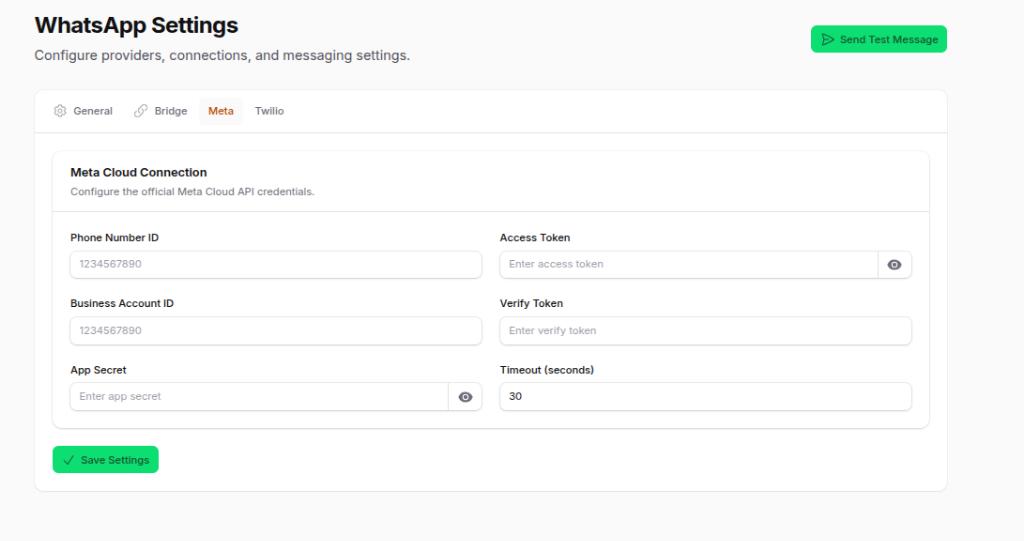Click the Send Test Message button

click(878, 39)
